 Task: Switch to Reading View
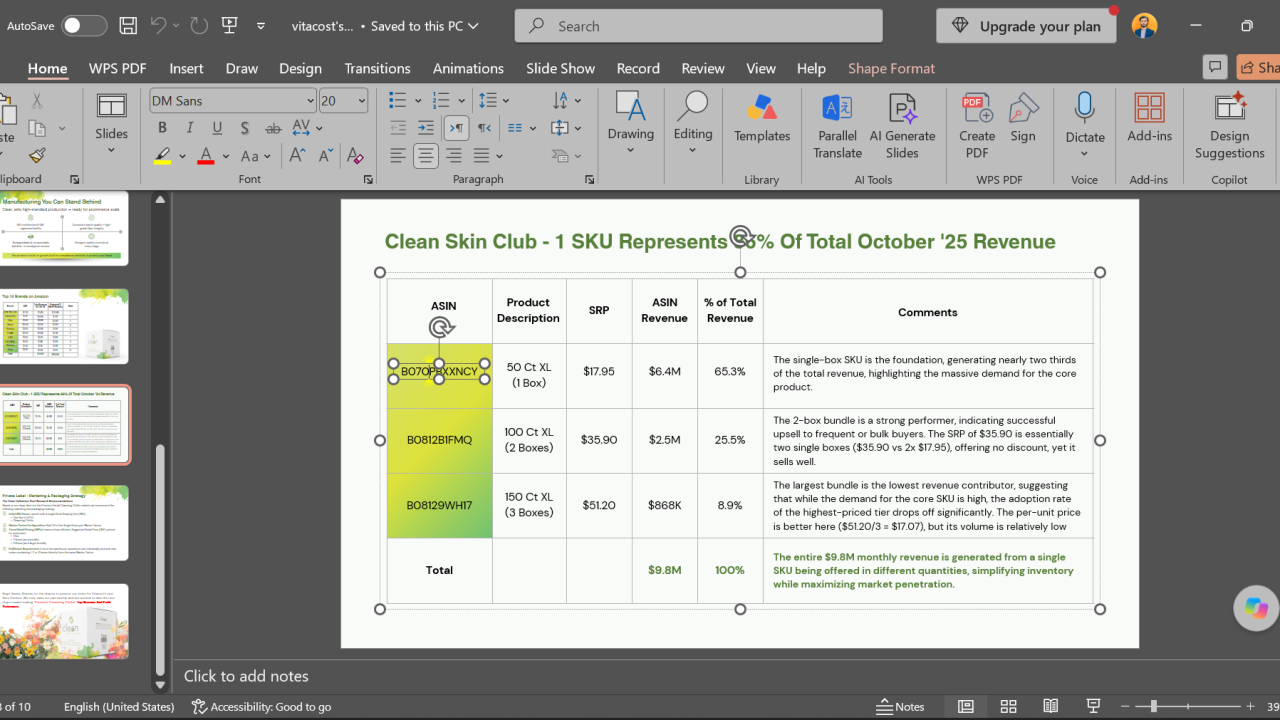[1051, 706]
